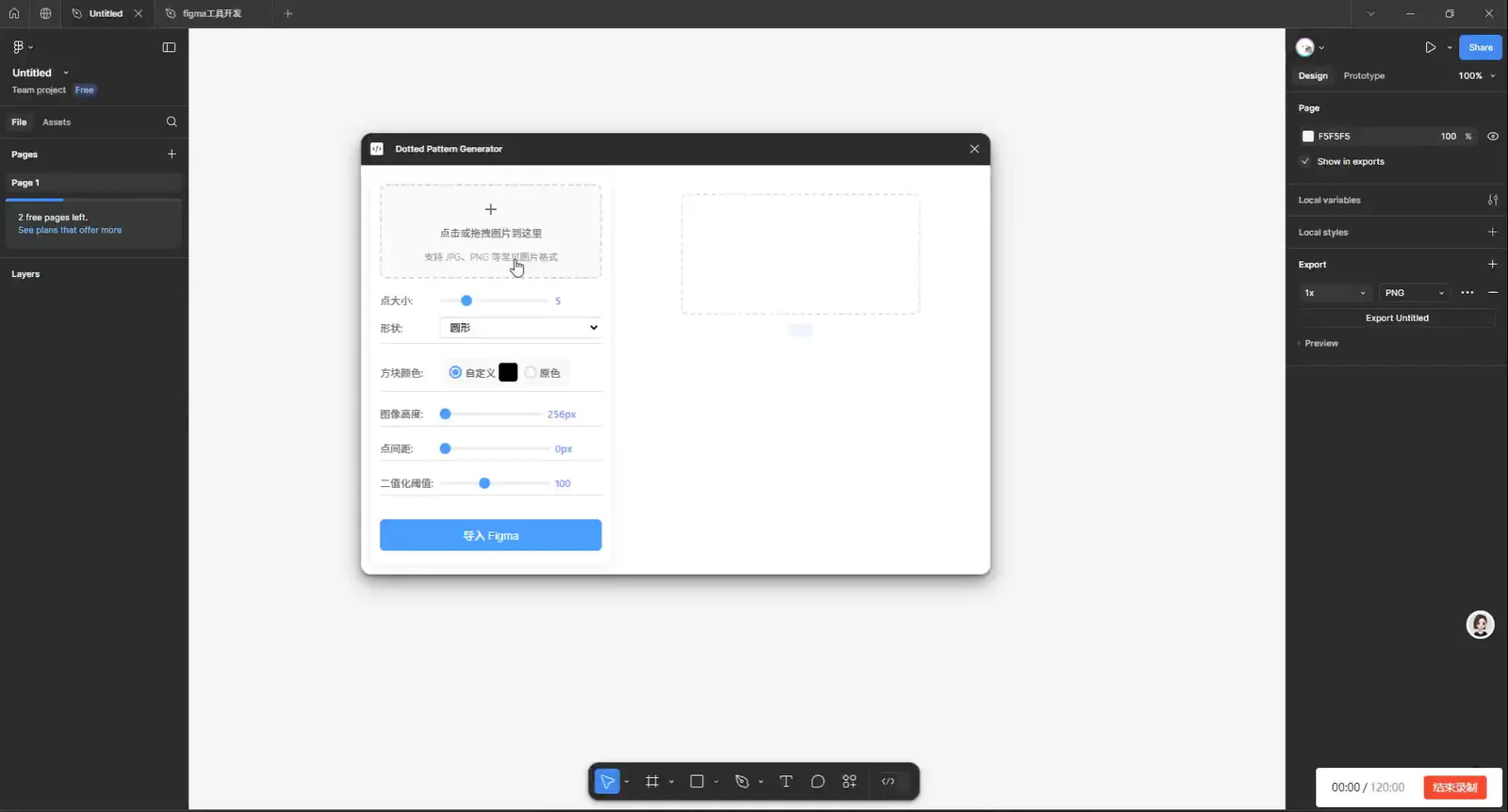Open the 1x export scale dropdown
This screenshot has height=812, width=1508.
pos(1335,293)
